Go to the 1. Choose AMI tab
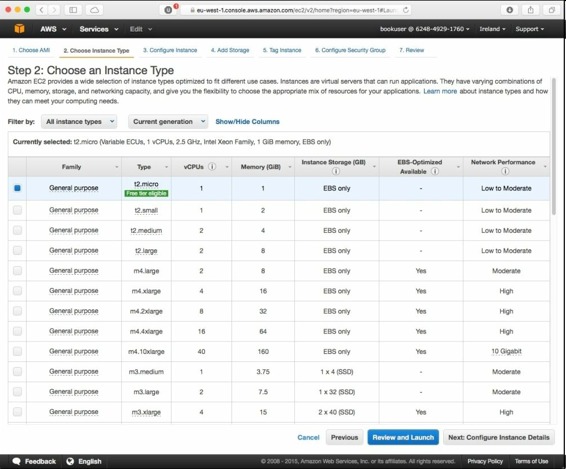This screenshot has height=469, width=566. coord(31,50)
